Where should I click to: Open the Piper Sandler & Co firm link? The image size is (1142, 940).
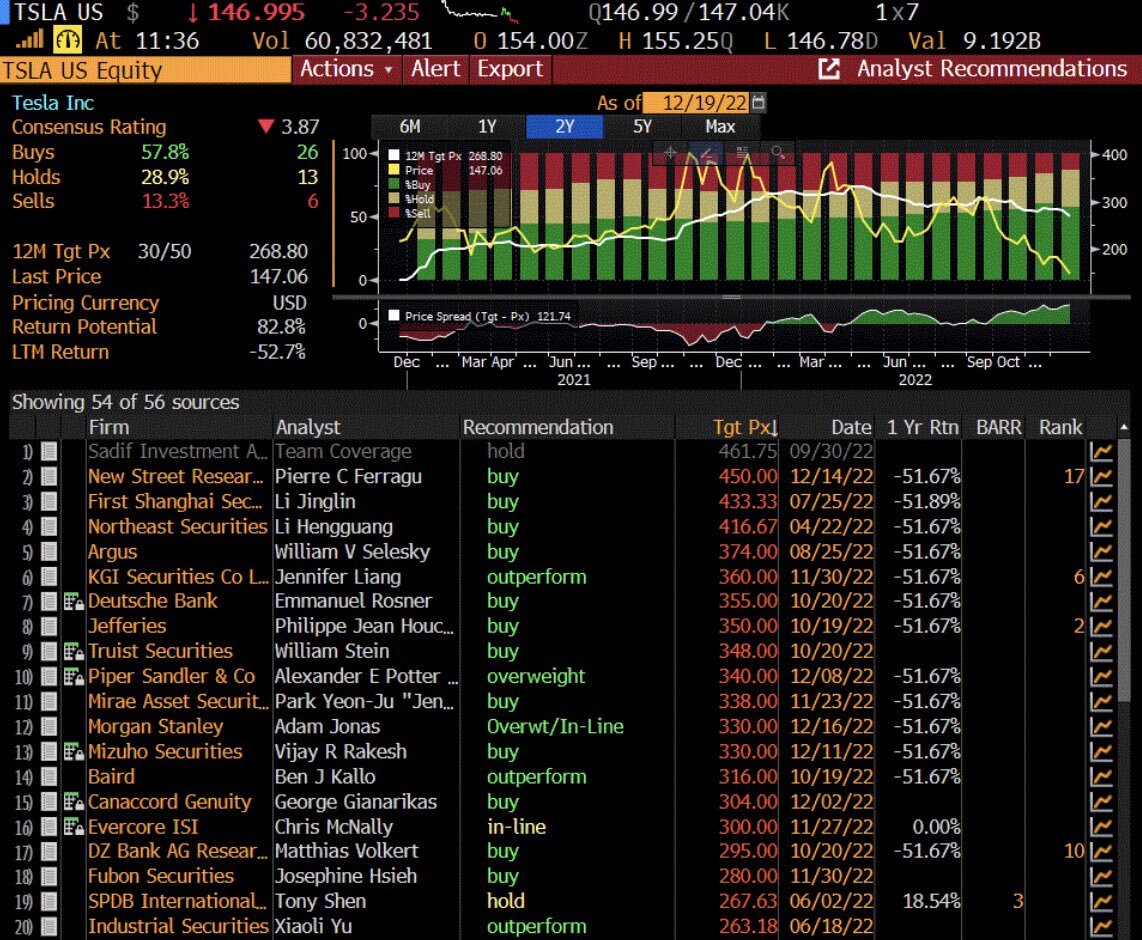click(x=171, y=676)
